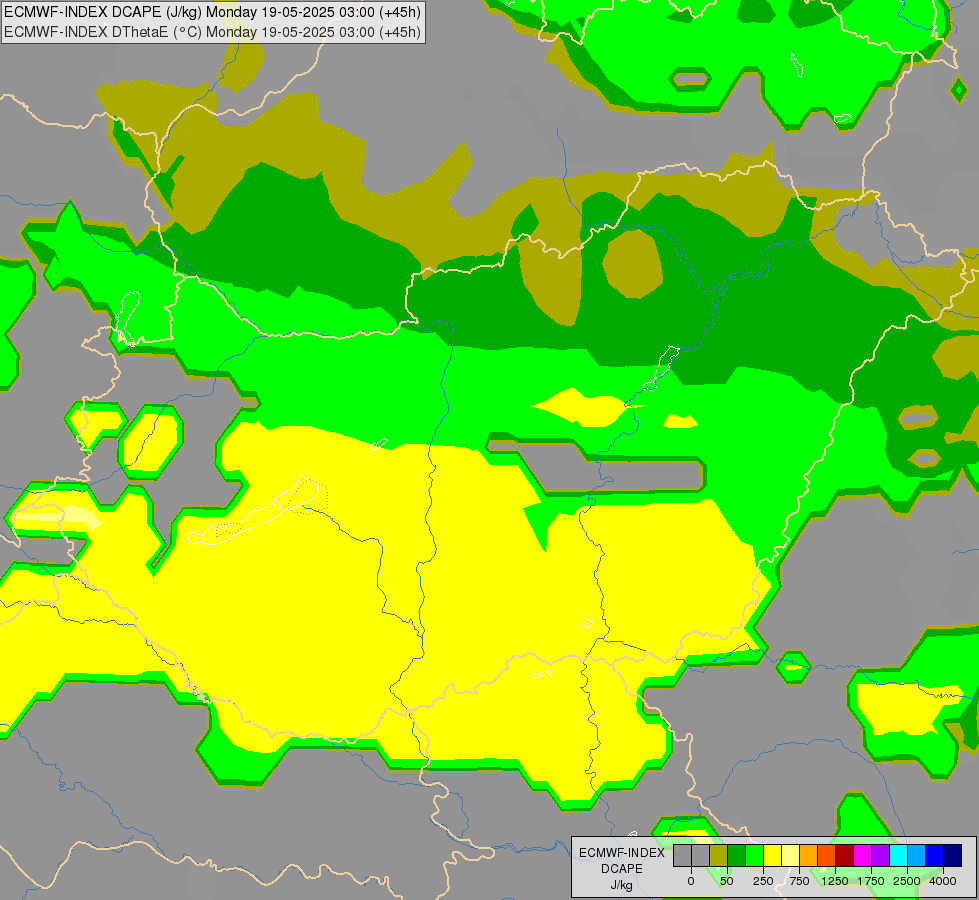Click the legend value 750
The height and width of the screenshot is (900, 979).
tap(799, 881)
